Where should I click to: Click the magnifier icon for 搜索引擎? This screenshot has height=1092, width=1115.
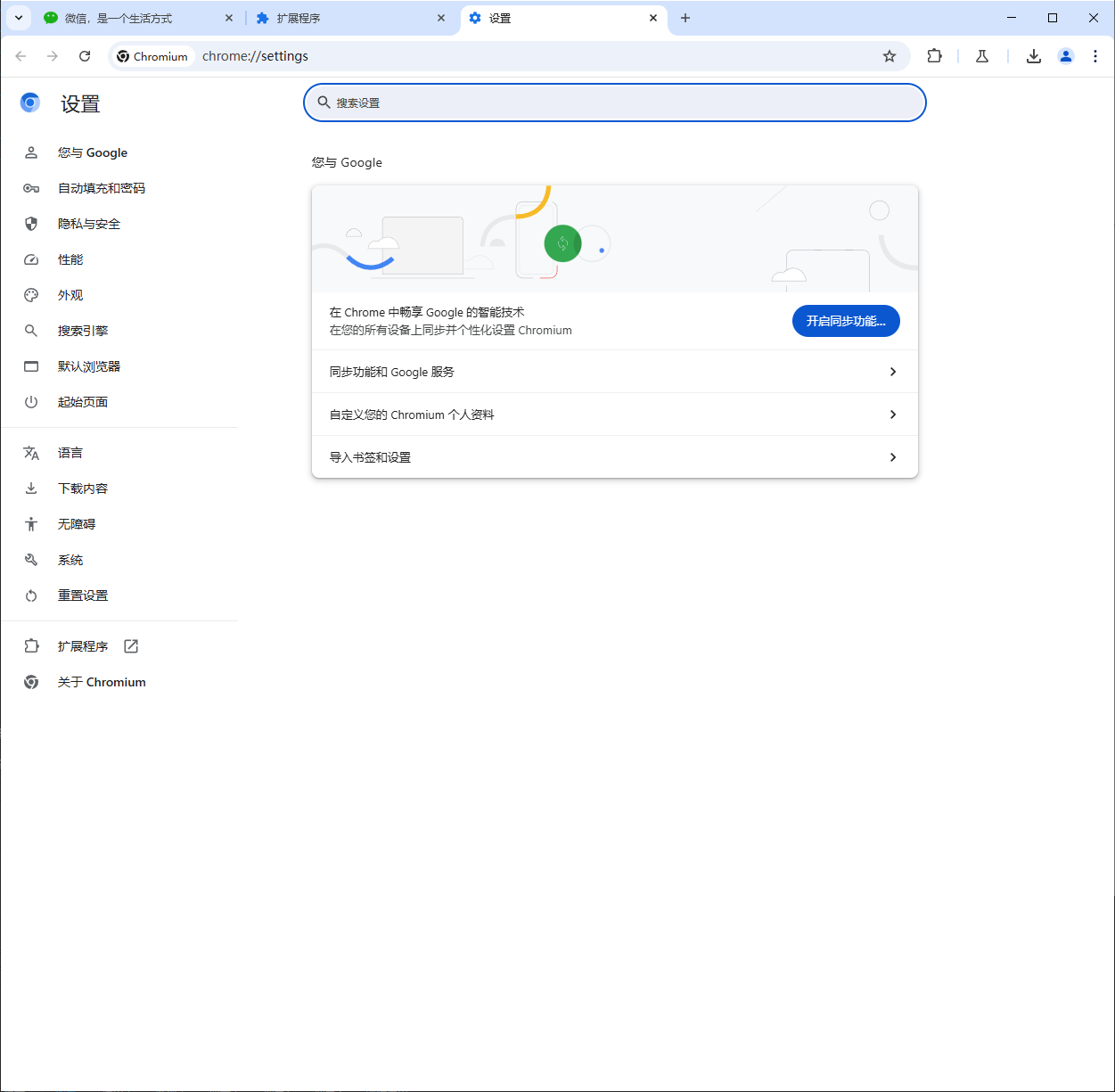pos(31,331)
